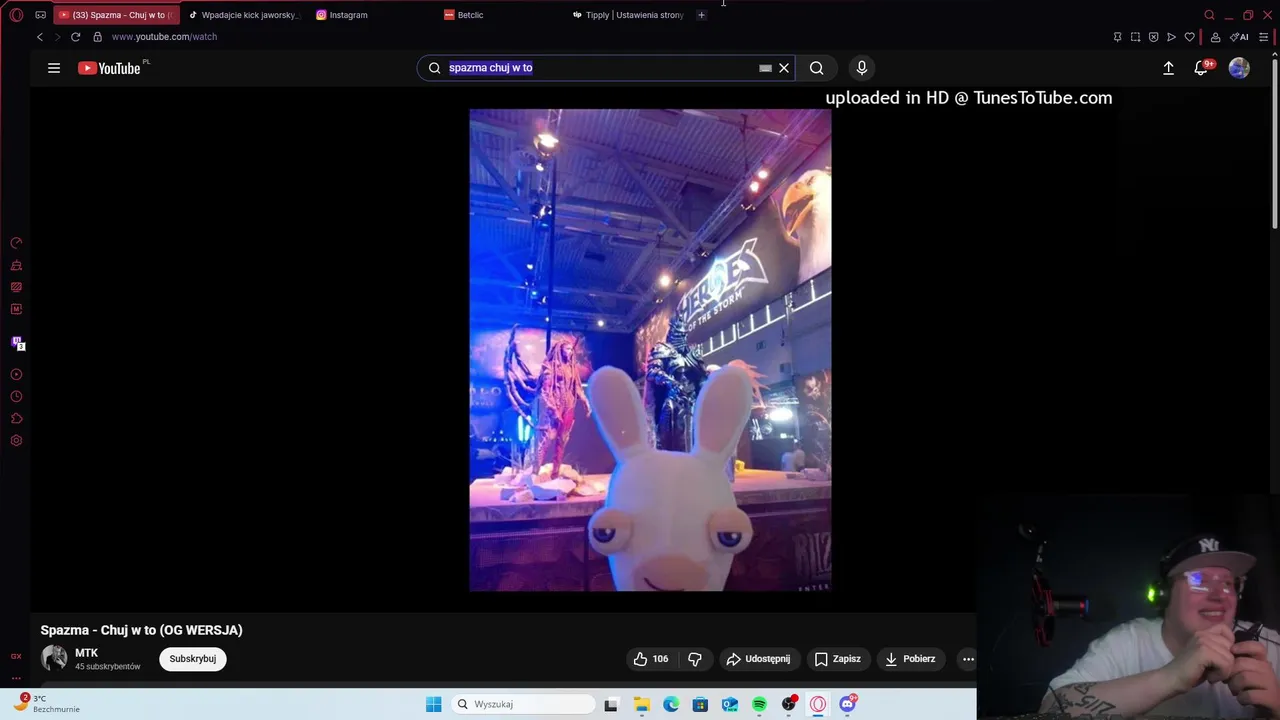This screenshot has width=1280, height=720.
Task: Open File Explorer from taskbar
Action: pos(641,704)
